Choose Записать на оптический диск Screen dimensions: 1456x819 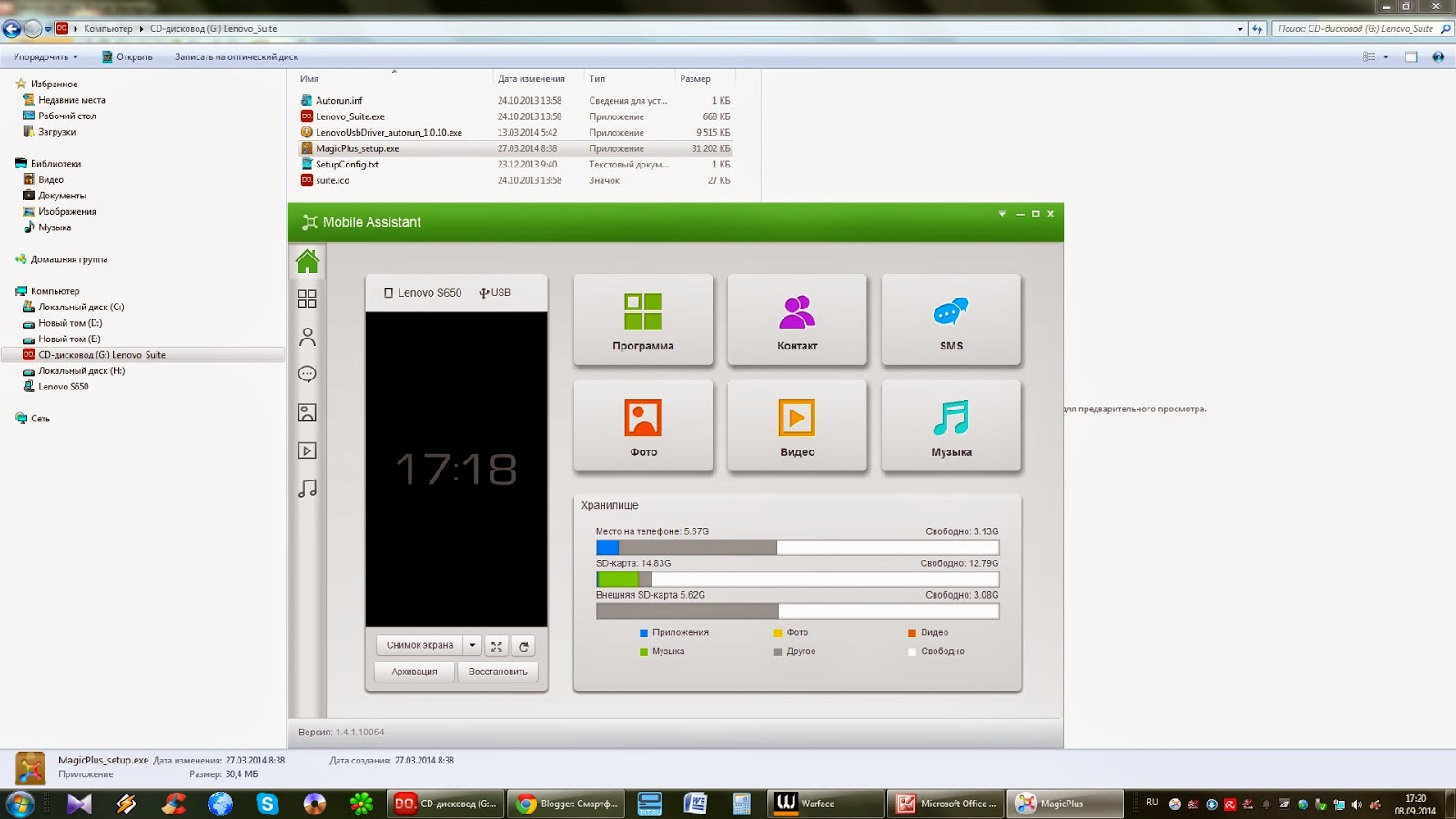click(x=237, y=56)
